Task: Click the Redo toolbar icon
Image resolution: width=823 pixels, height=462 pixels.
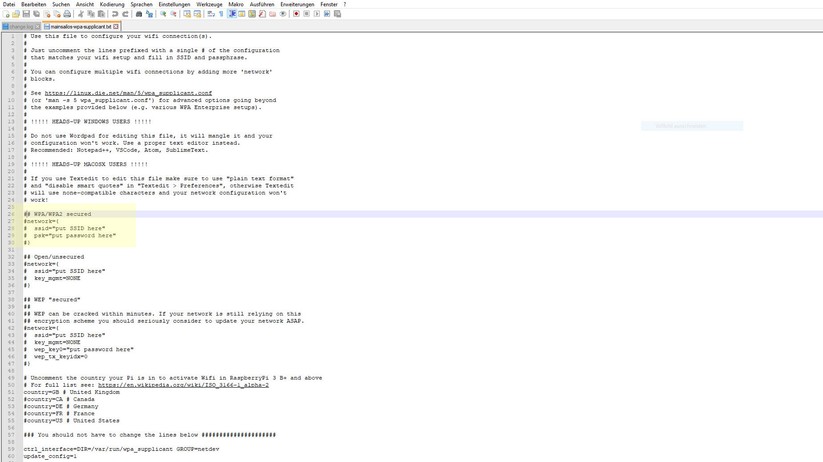Action: (x=125, y=14)
